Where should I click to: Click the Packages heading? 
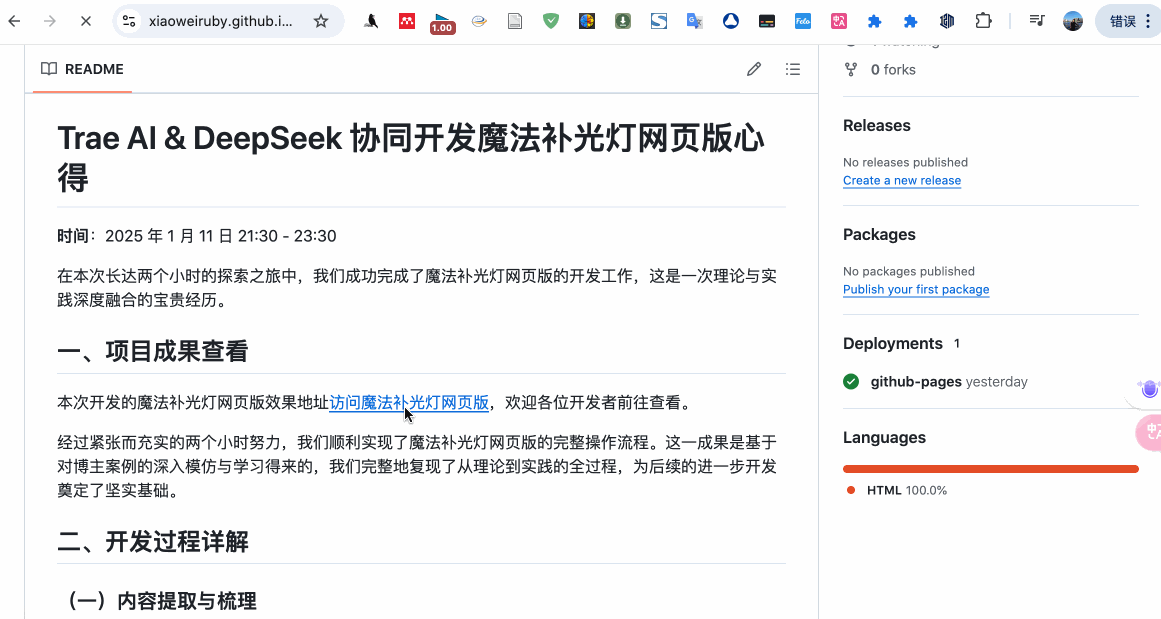879,235
